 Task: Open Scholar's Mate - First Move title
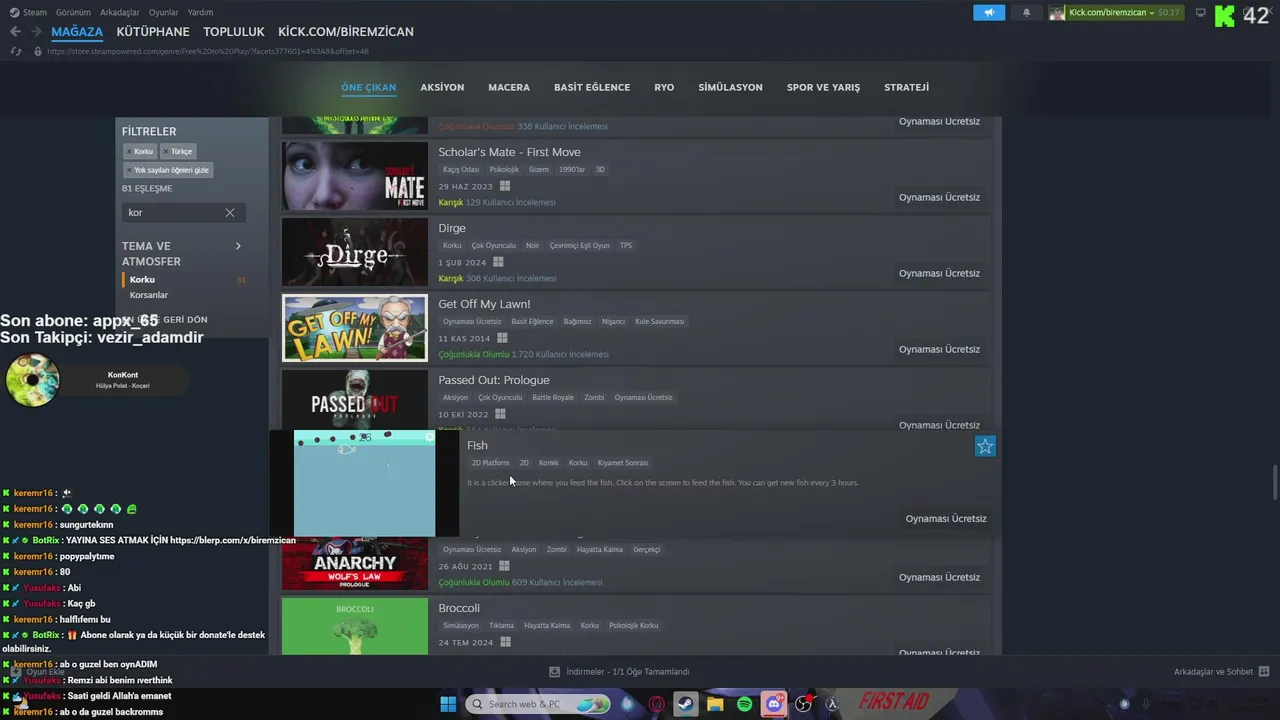point(509,152)
